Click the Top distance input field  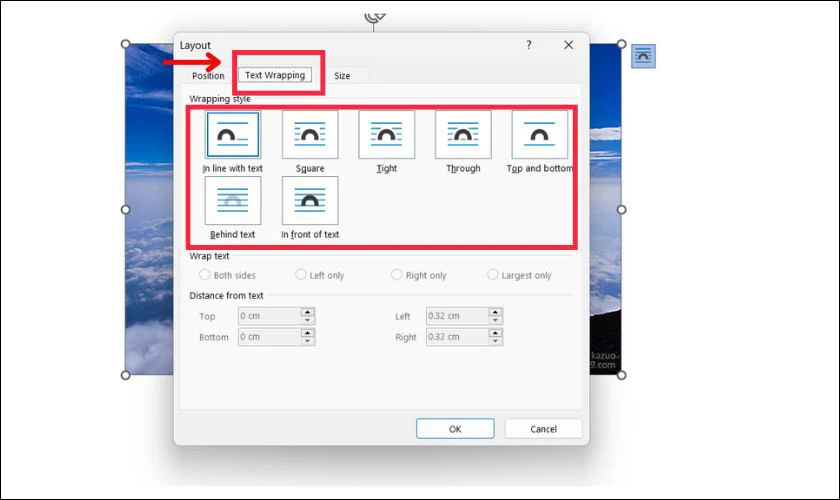click(x=269, y=316)
